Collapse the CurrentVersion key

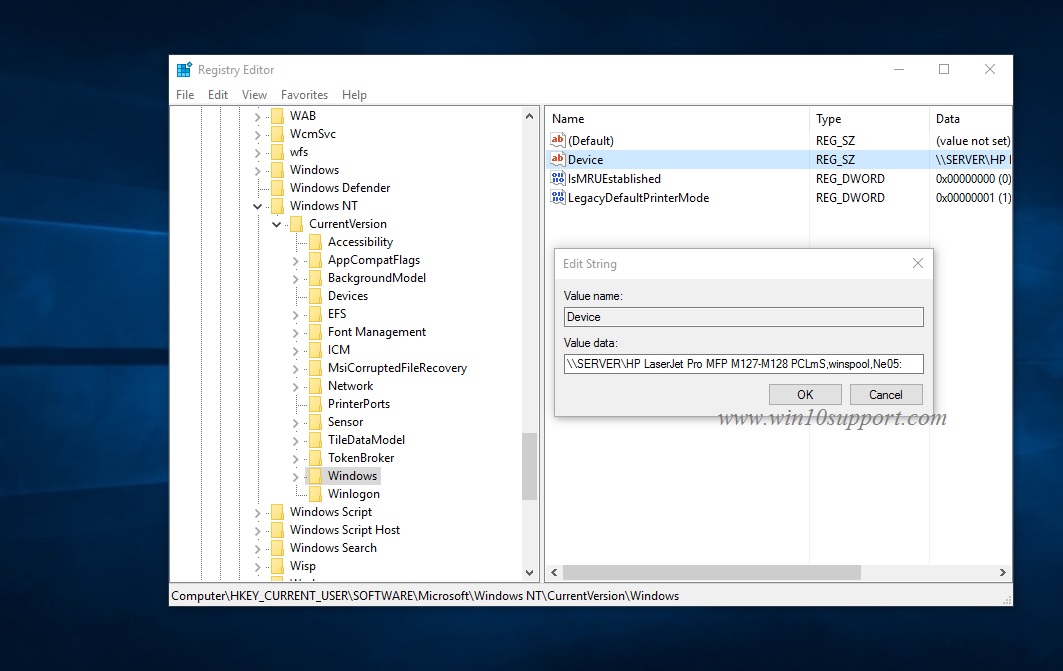(276, 224)
